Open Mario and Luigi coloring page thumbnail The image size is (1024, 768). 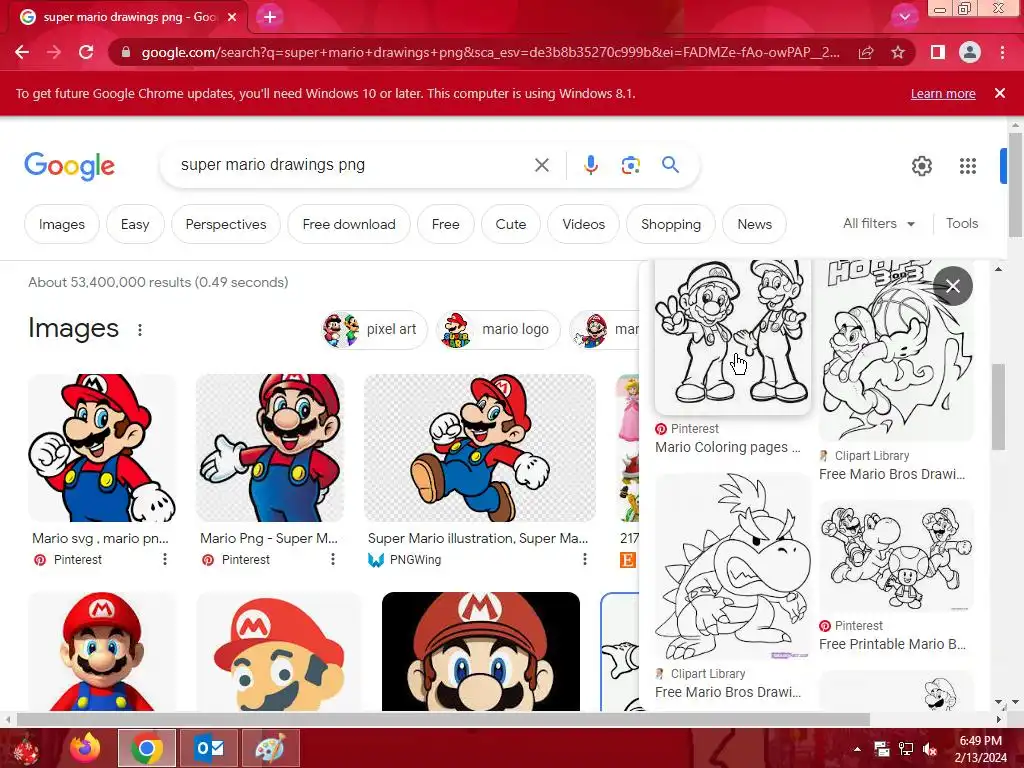(x=733, y=337)
